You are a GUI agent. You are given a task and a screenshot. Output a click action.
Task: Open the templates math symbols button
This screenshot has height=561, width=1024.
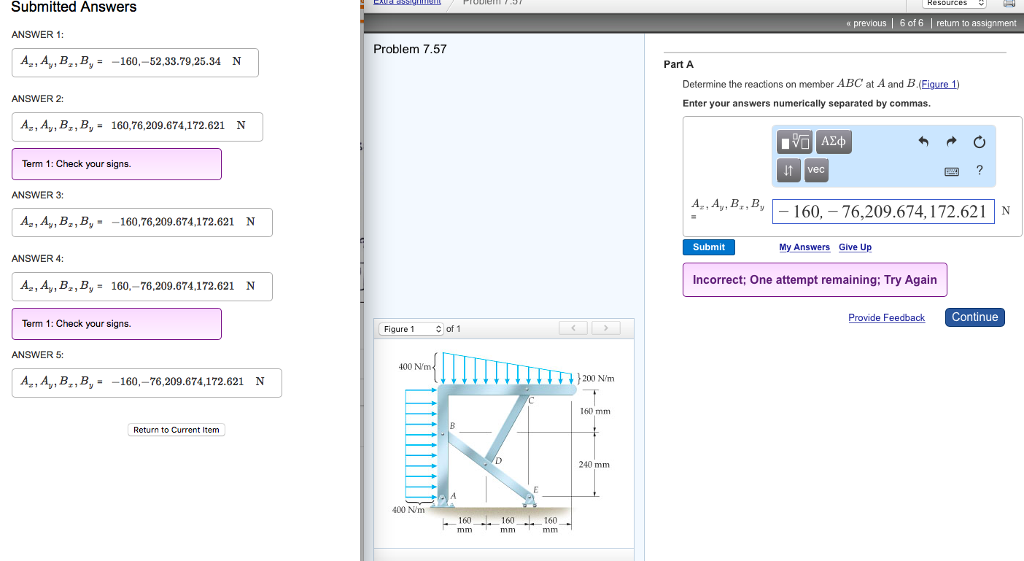pos(794,142)
